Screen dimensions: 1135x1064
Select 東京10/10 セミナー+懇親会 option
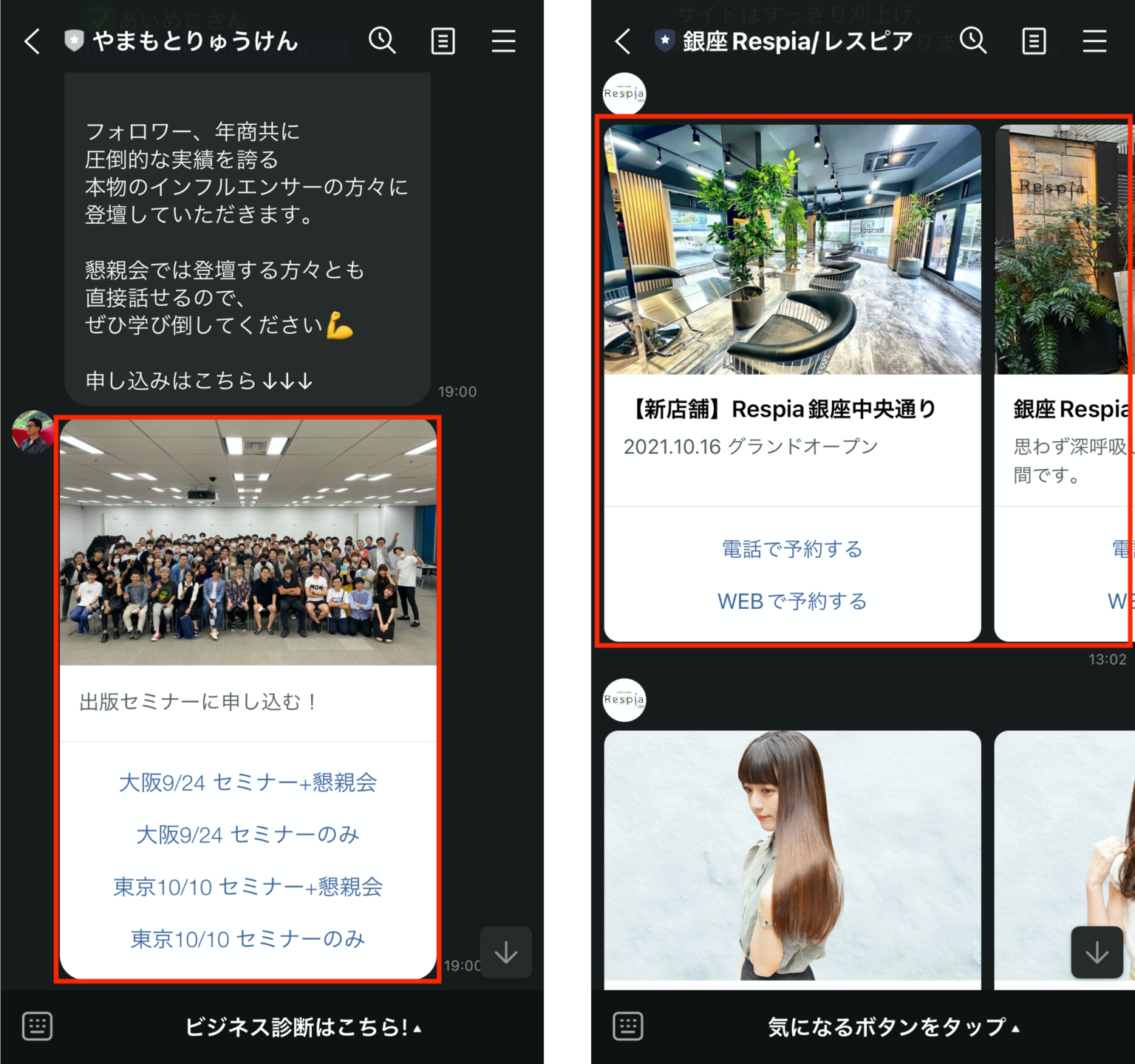[x=248, y=887]
